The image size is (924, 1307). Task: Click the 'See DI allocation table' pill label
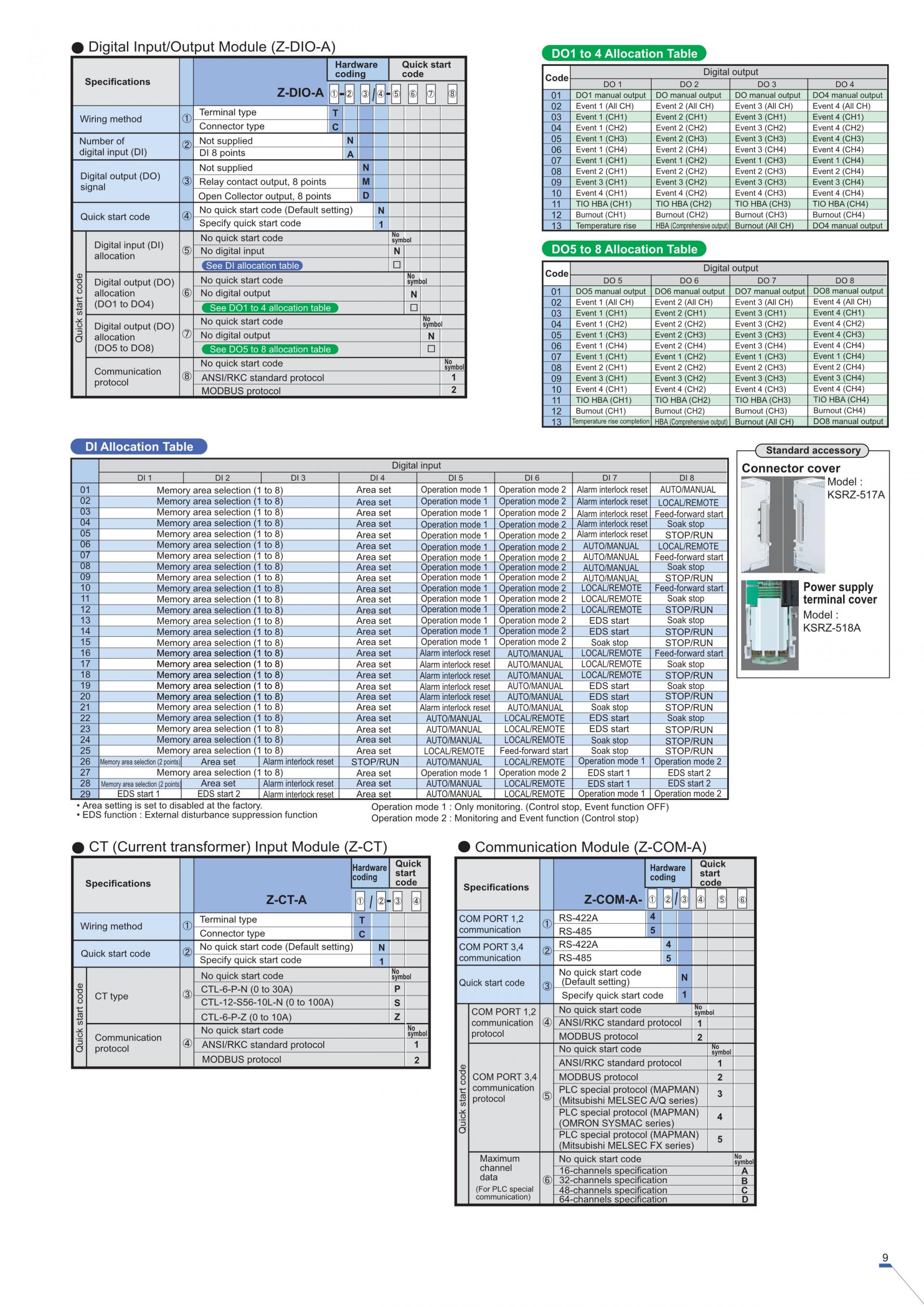(252, 265)
